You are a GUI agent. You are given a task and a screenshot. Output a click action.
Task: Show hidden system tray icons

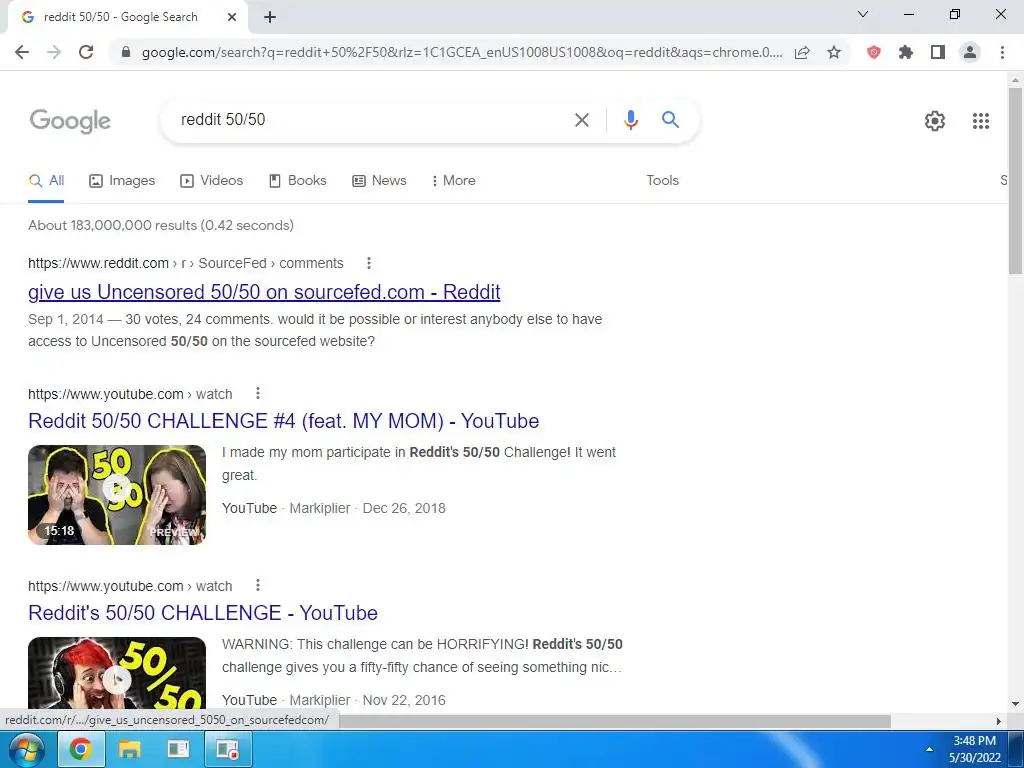coord(929,749)
